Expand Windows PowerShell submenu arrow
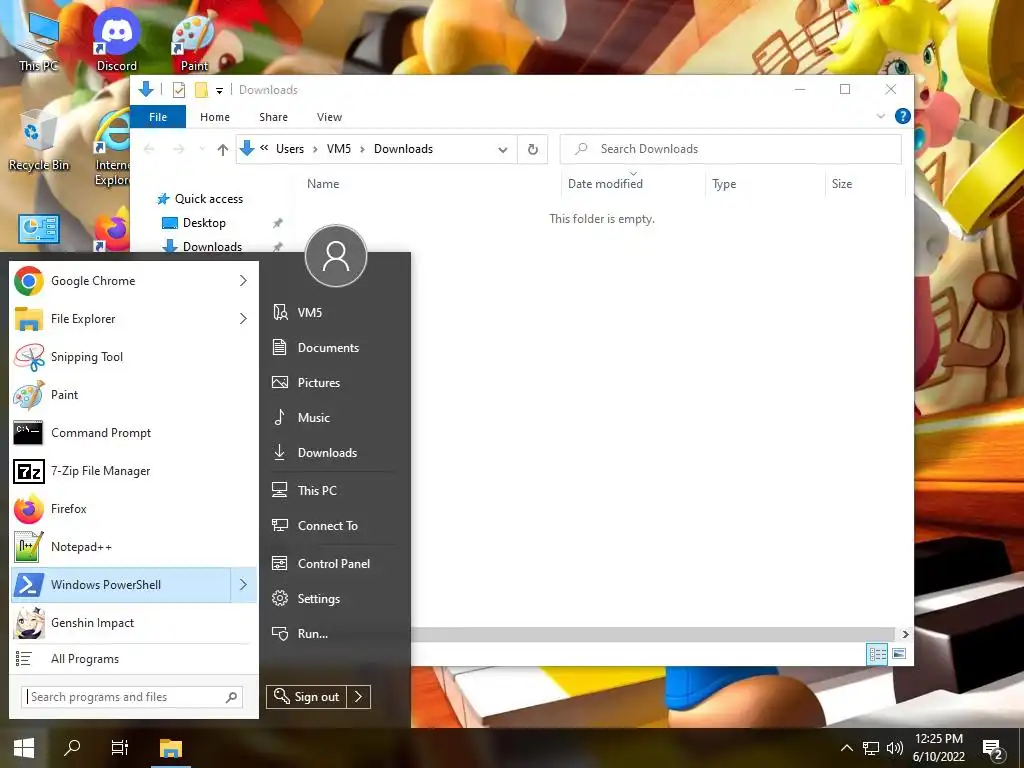Screen dimensions: 1024x768 click(244, 584)
